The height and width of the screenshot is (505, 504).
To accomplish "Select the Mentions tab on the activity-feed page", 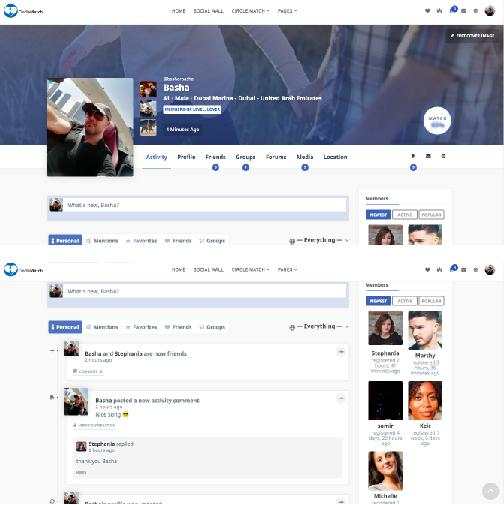I will 102,327.
